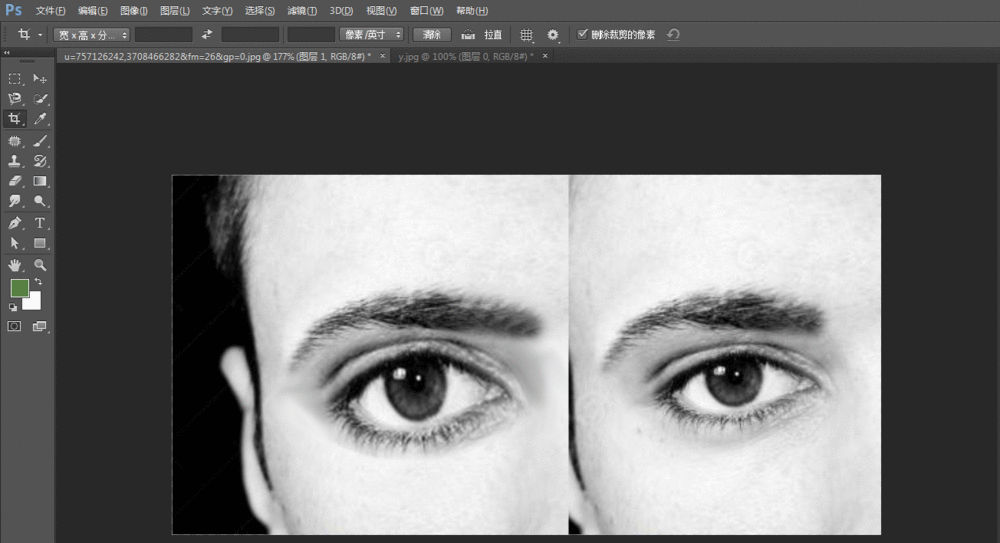Toggle Quick Mask mode
Screen dimensions: 1000x543
(x=15, y=326)
